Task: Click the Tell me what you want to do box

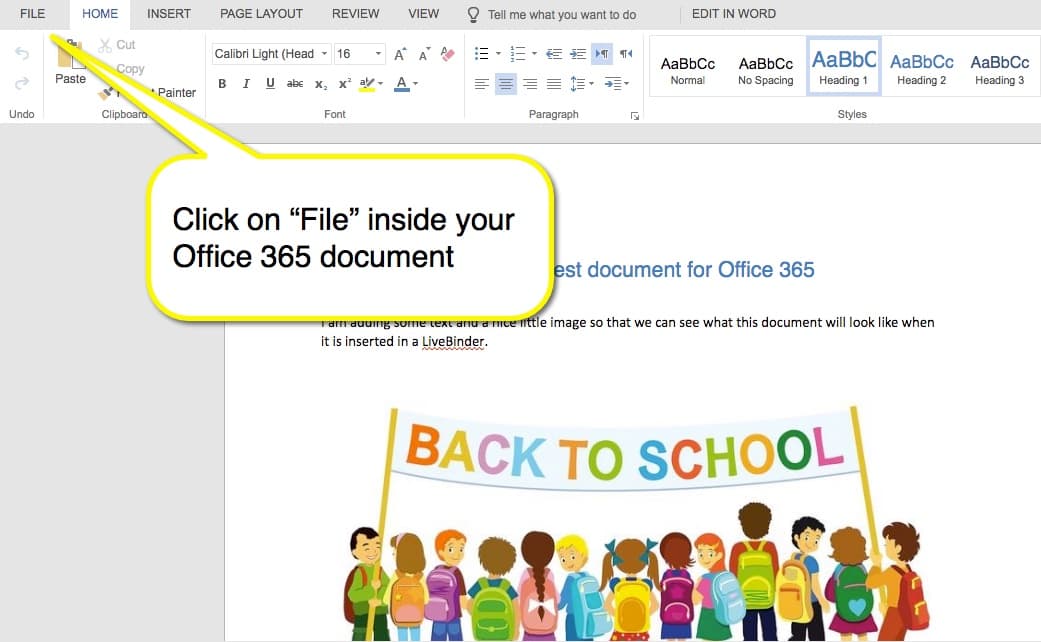Action: point(562,15)
